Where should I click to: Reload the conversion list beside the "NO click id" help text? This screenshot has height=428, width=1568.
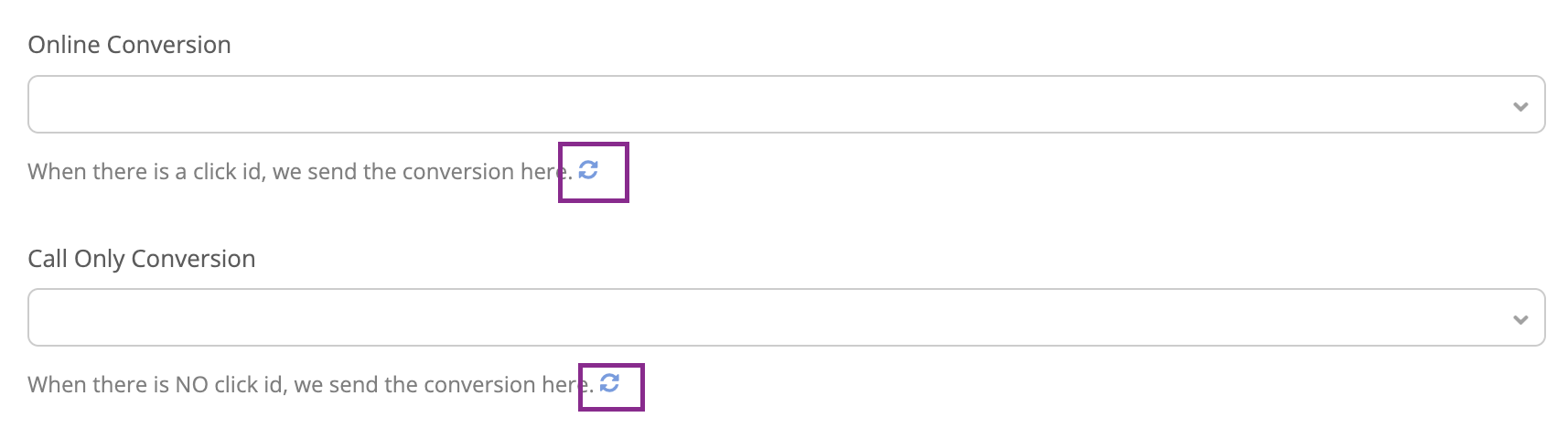pos(609,382)
